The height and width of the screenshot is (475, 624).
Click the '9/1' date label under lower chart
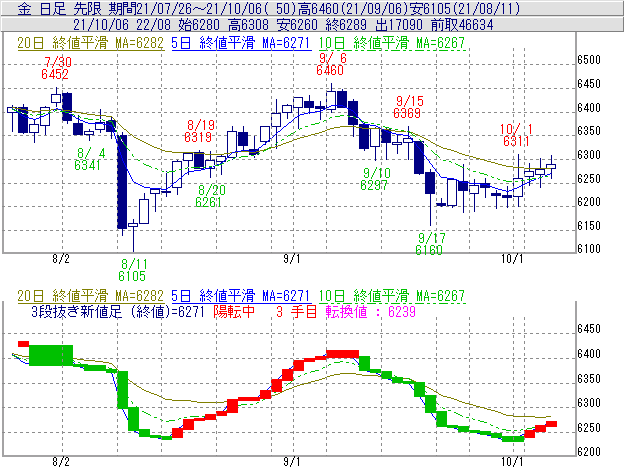click(x=292, y=461)
